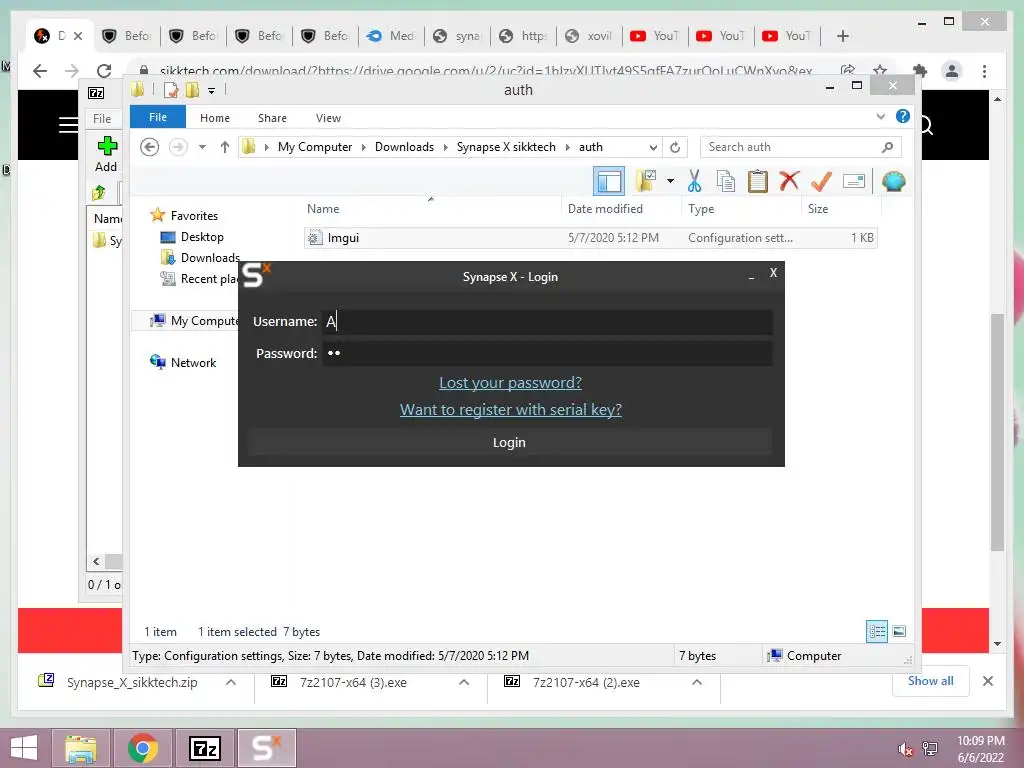Open the View ribbon tab

point(328,118)
